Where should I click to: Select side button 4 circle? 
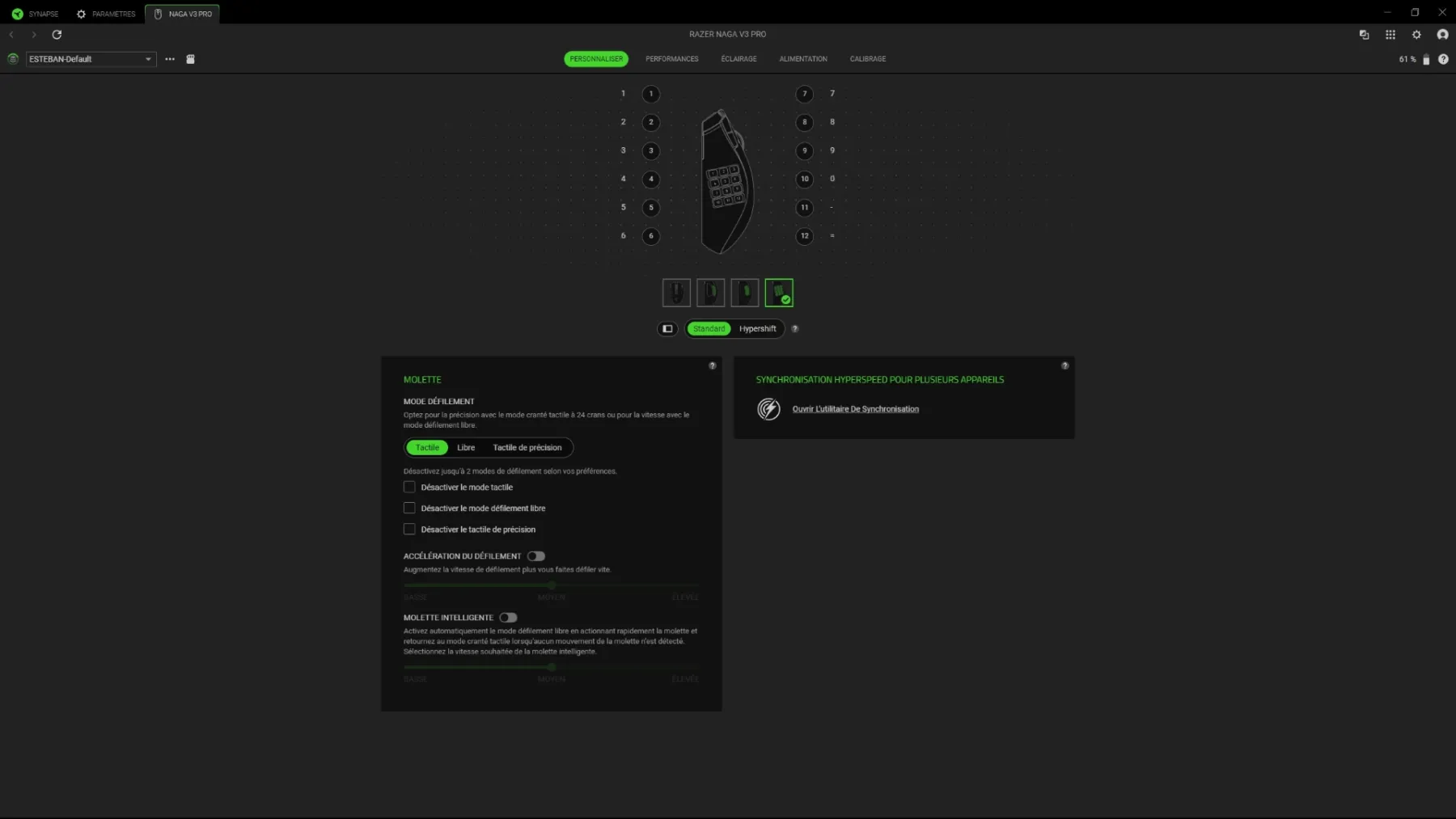(x=651, y=179)
